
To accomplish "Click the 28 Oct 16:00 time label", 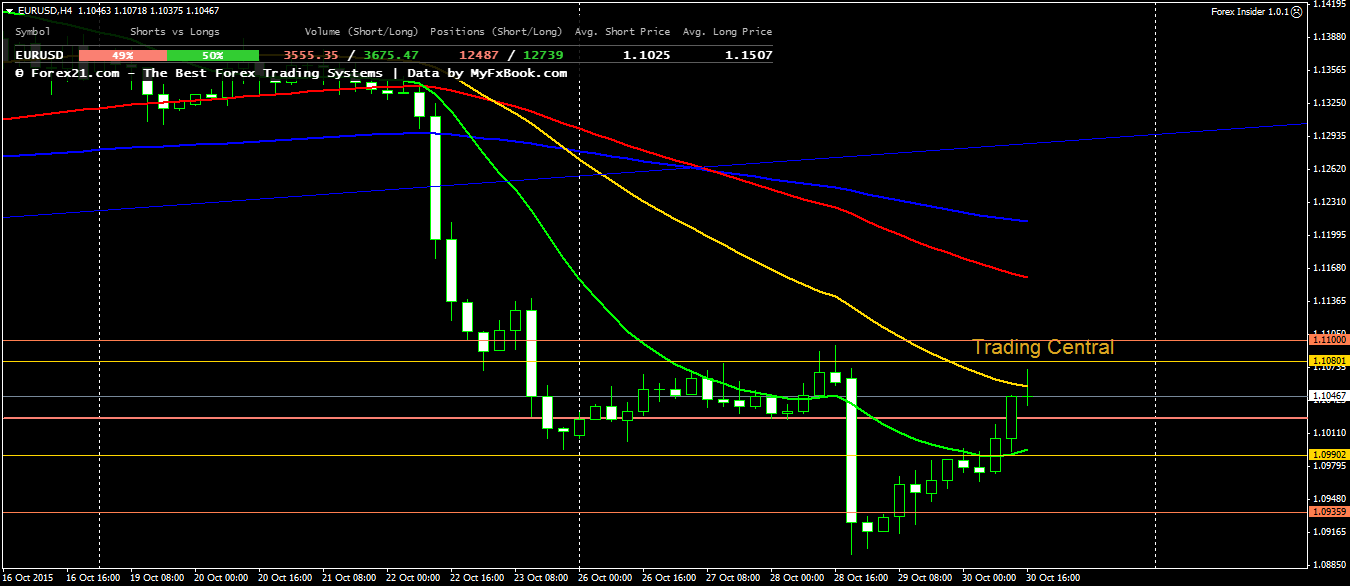I will point(860,578).
